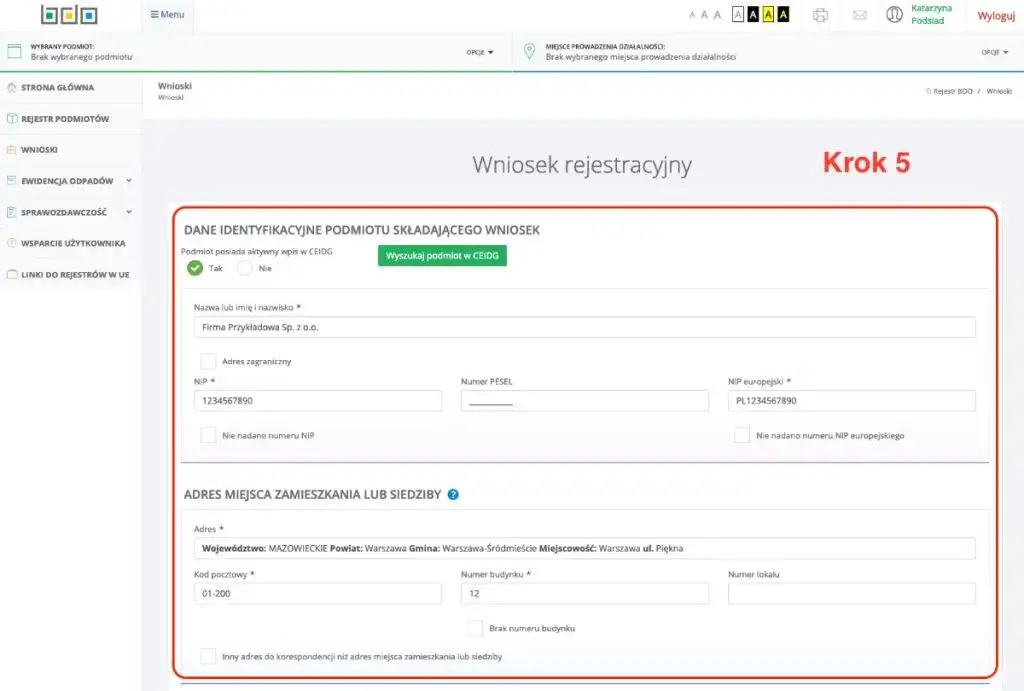Select smallest font size A

(x=692, y=14)
